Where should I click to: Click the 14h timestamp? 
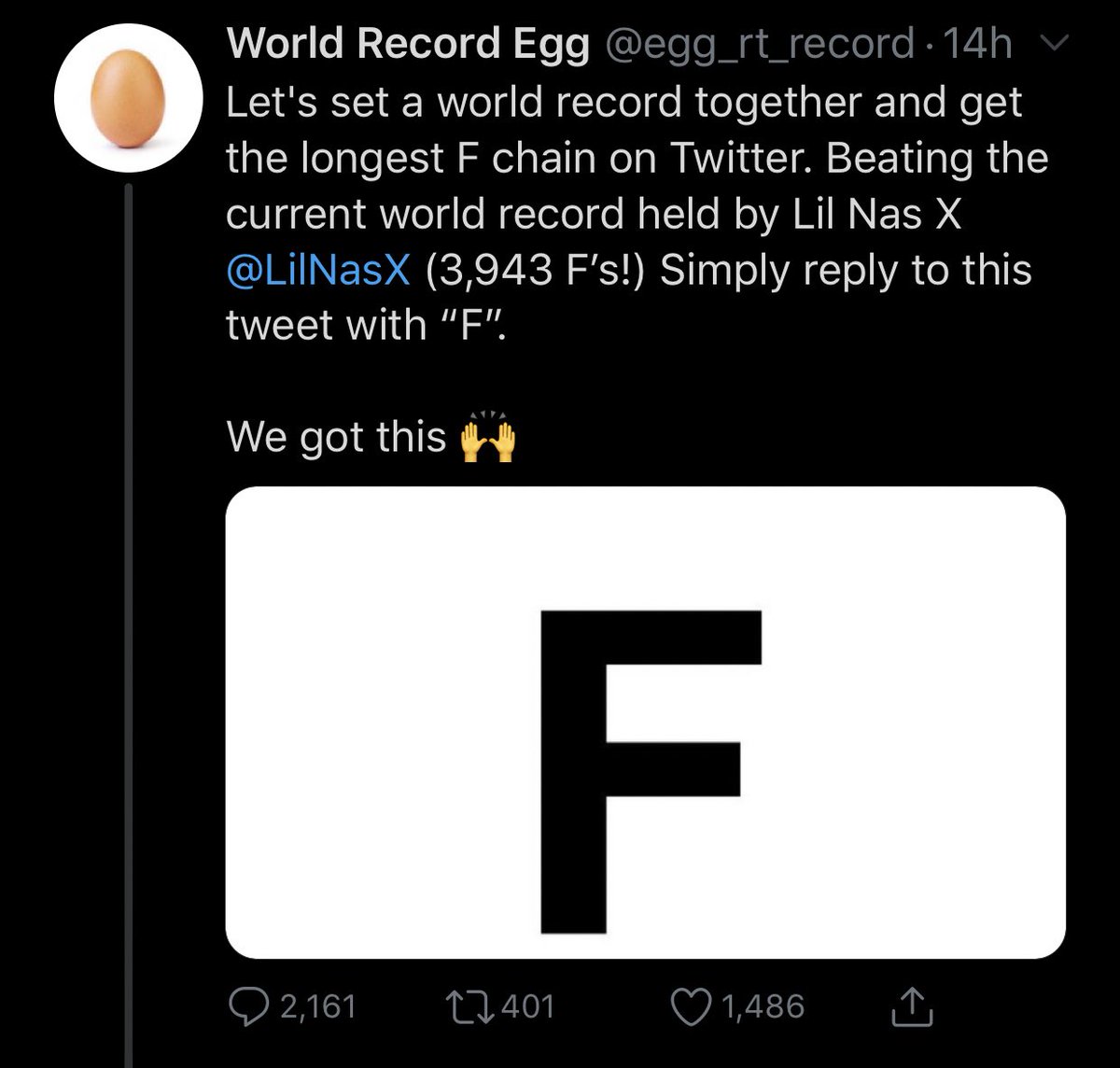(x=977, y=45)
